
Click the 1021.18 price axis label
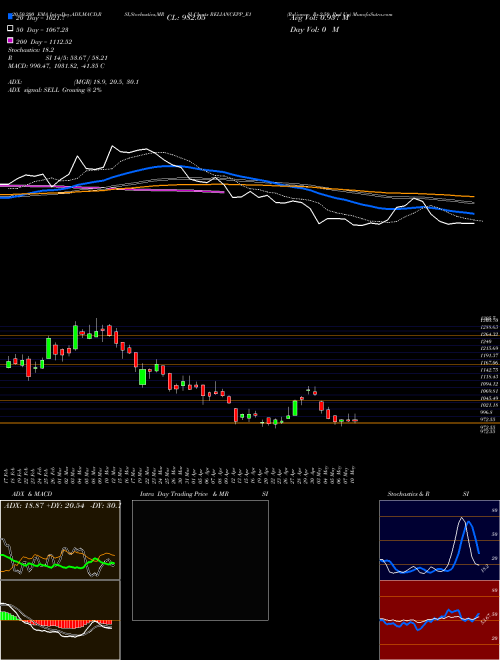tap(490, 405)
